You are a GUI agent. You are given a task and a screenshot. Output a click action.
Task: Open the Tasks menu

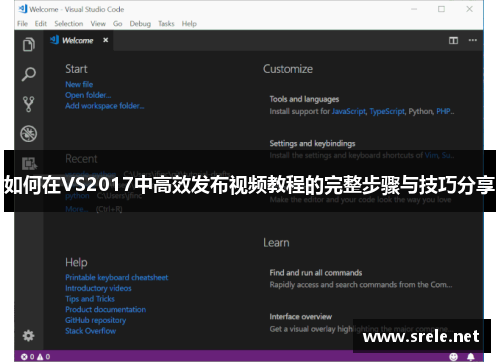pos(166,24)
